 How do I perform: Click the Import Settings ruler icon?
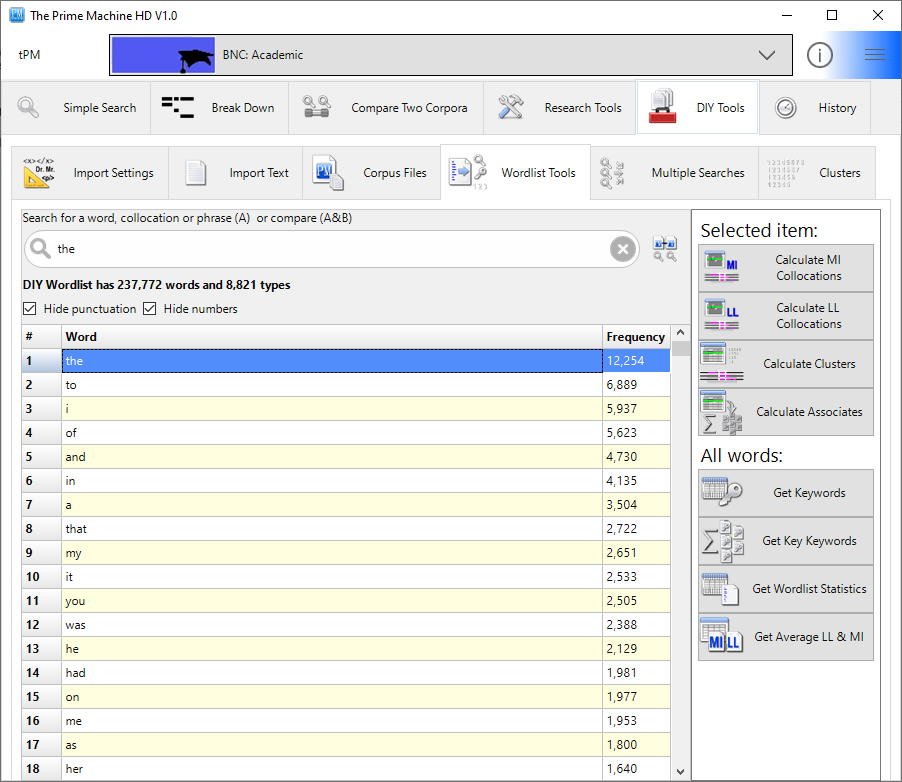(39, 173)
